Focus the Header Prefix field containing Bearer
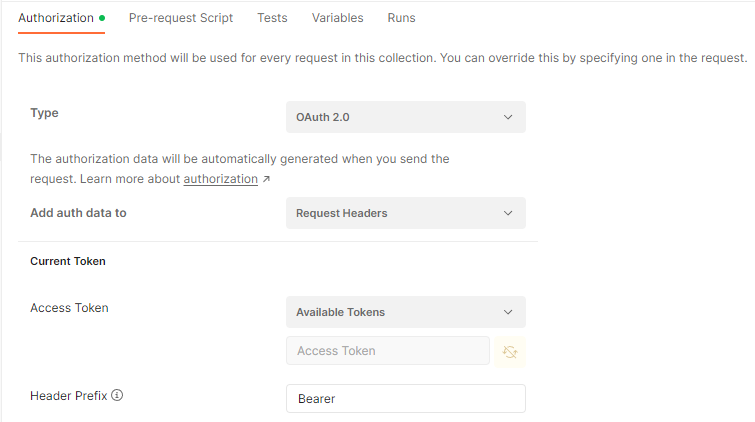The image size is (755, 422). coord(405,399)
